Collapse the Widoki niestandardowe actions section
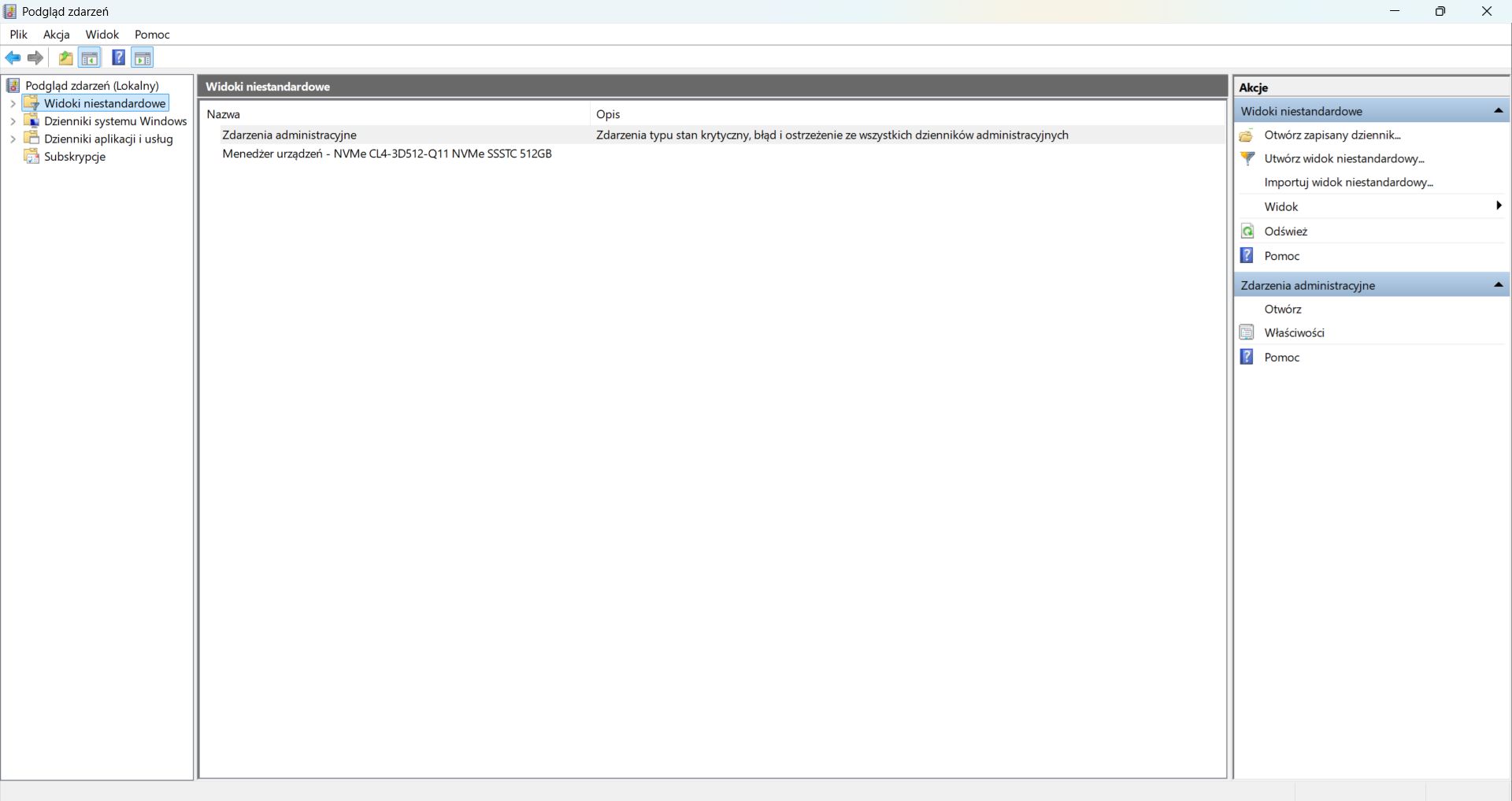 coord(1499,111)
